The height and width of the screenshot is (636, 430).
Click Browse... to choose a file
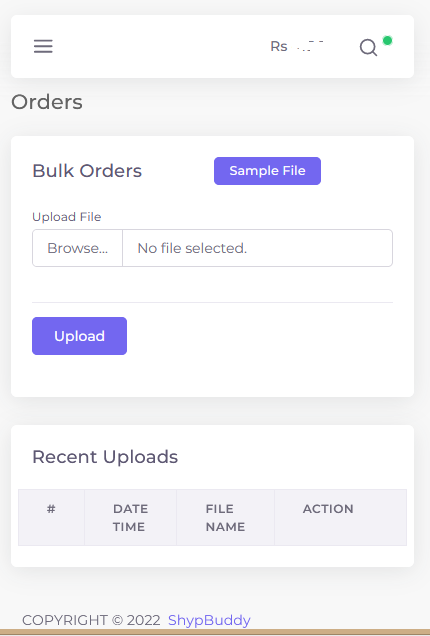pyautogui.click(x=77, y=248)
